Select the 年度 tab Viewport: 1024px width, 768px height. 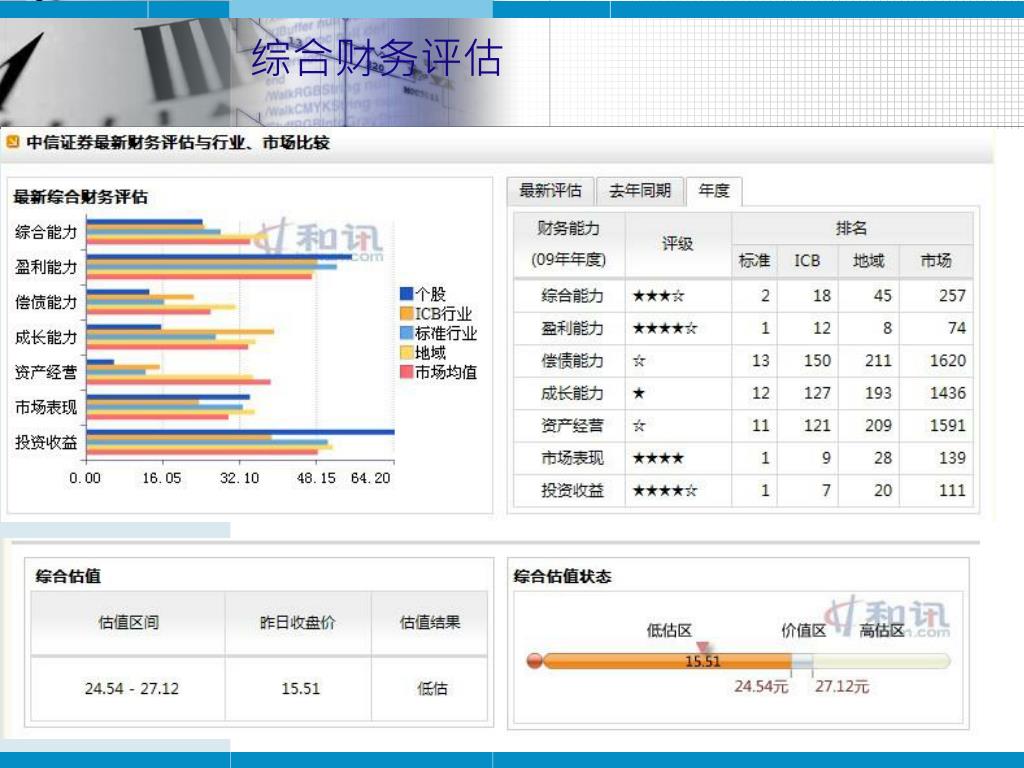(714, 191)
